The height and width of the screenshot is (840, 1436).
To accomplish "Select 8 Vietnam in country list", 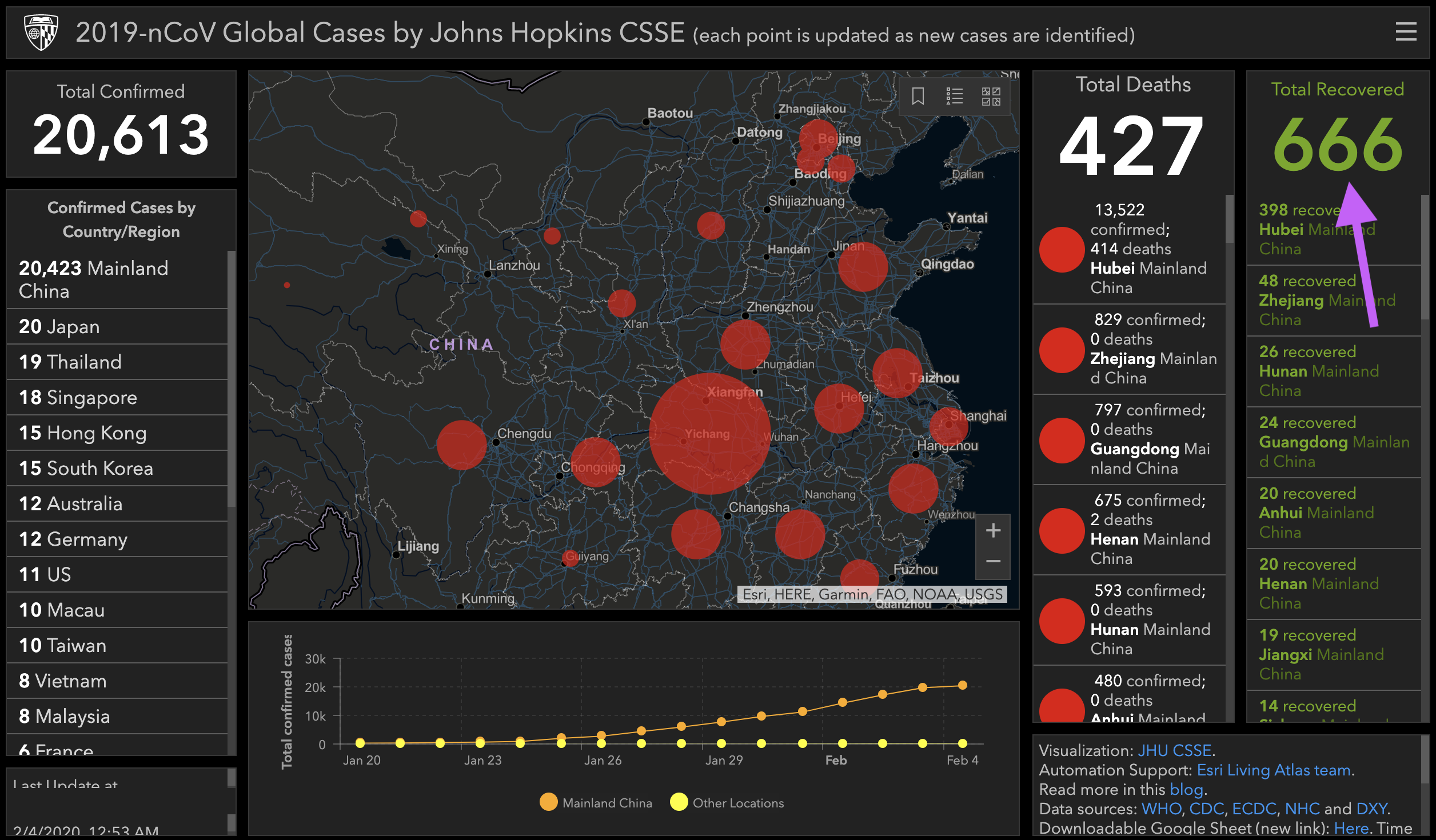I will [x=117, y=681].
